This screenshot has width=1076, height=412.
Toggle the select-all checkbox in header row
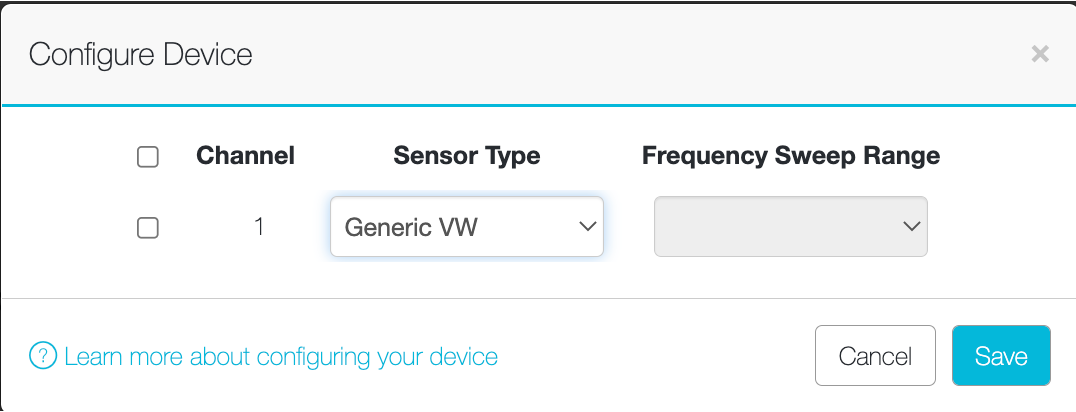[148, 157]
